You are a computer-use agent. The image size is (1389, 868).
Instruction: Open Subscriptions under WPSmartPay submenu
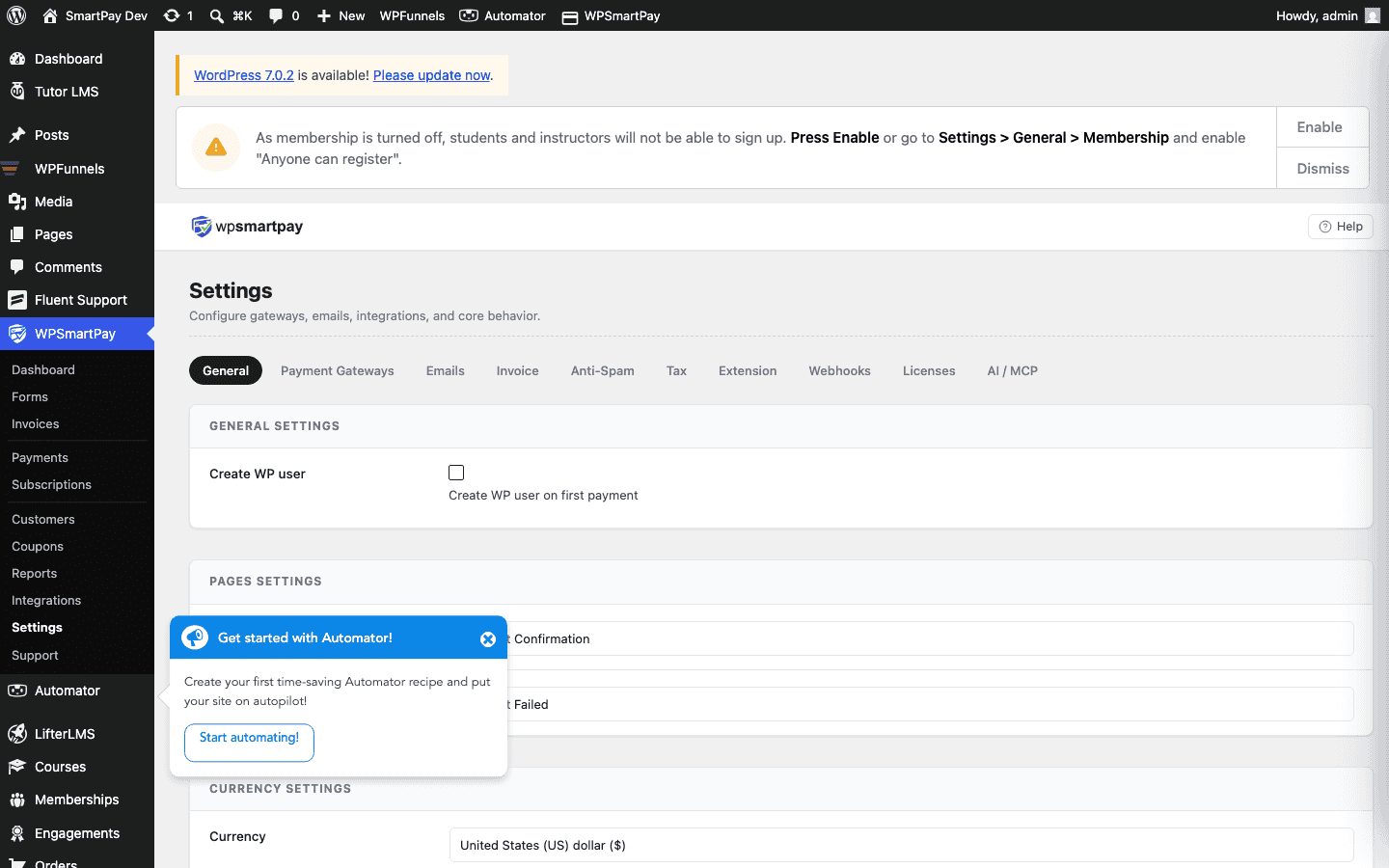[x=51, y=484]
